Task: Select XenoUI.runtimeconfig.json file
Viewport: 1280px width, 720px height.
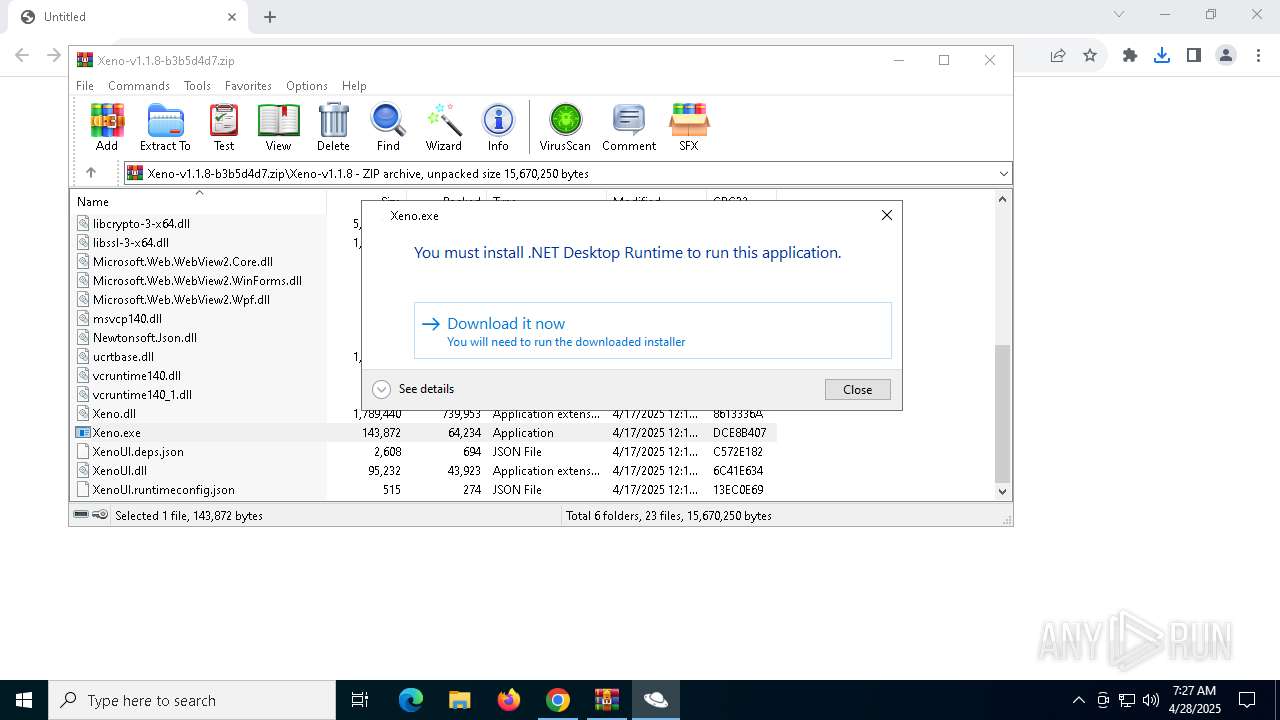Action: point(163,490)
